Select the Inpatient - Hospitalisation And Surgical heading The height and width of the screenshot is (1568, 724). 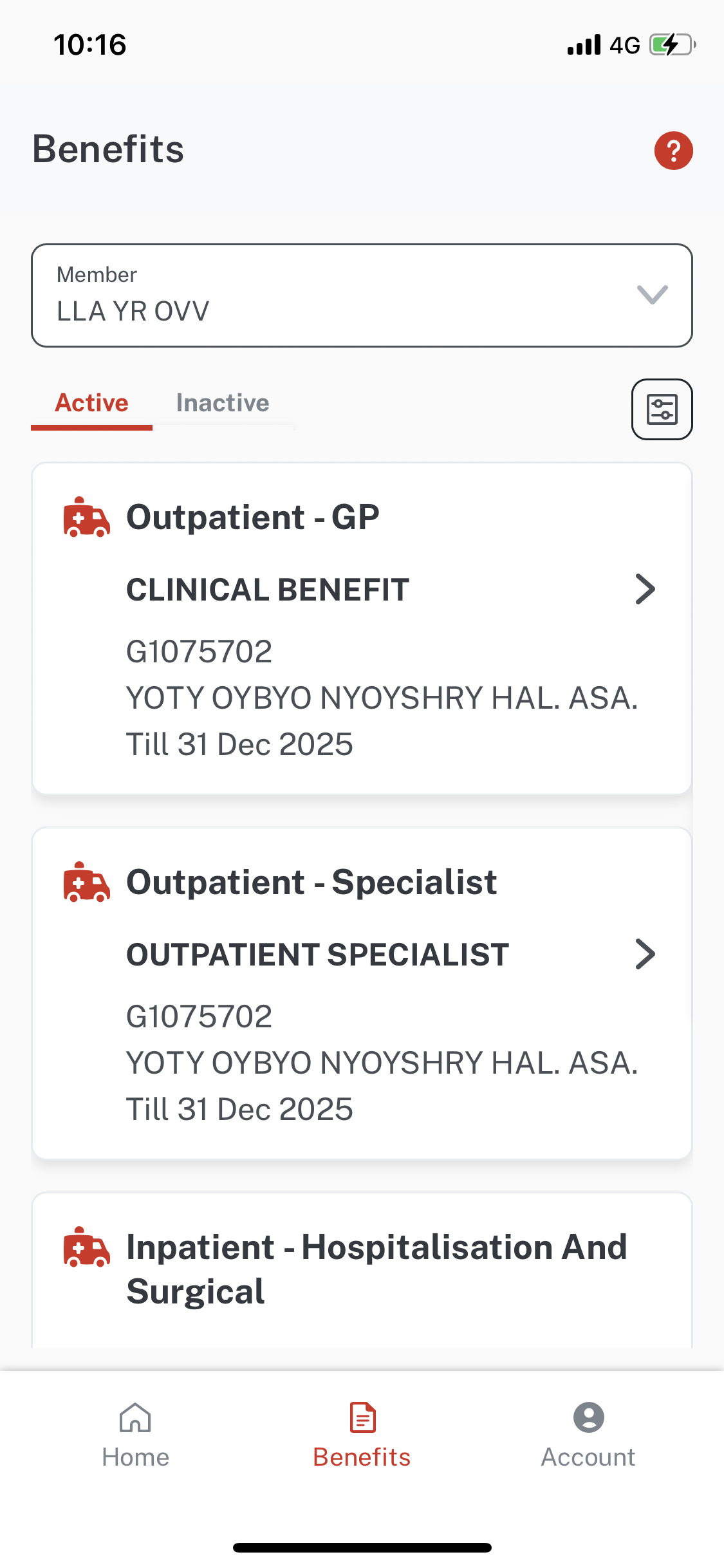click(376, 1269)
